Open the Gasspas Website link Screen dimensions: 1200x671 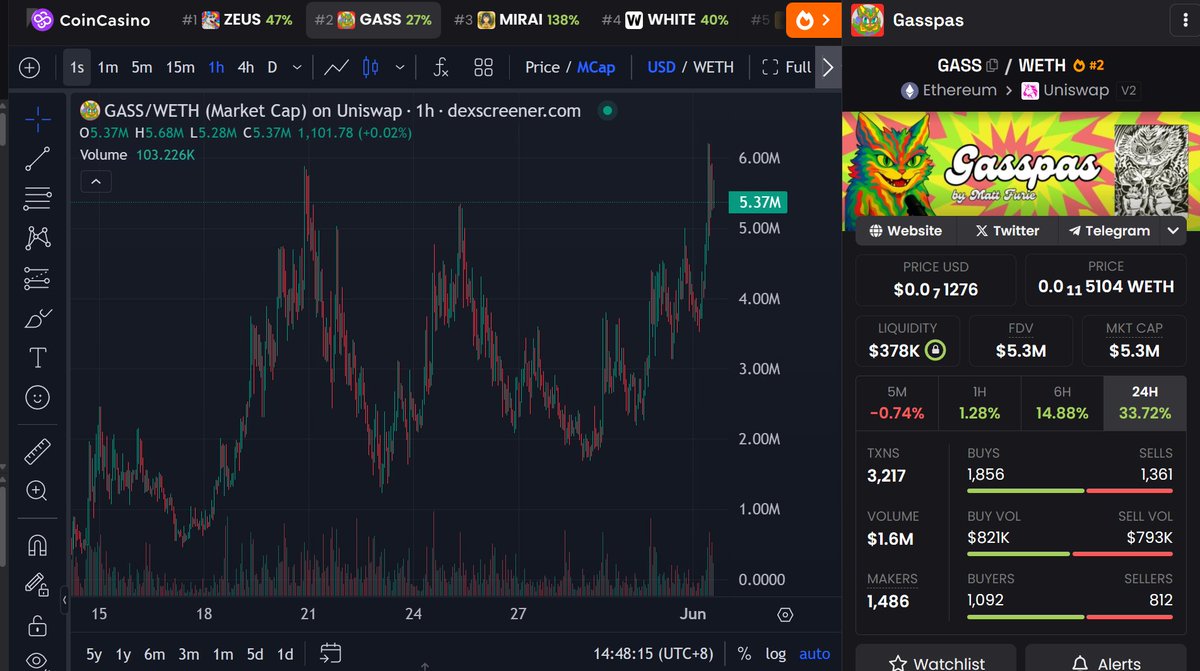pyautogui.click(x=906, y=231)
